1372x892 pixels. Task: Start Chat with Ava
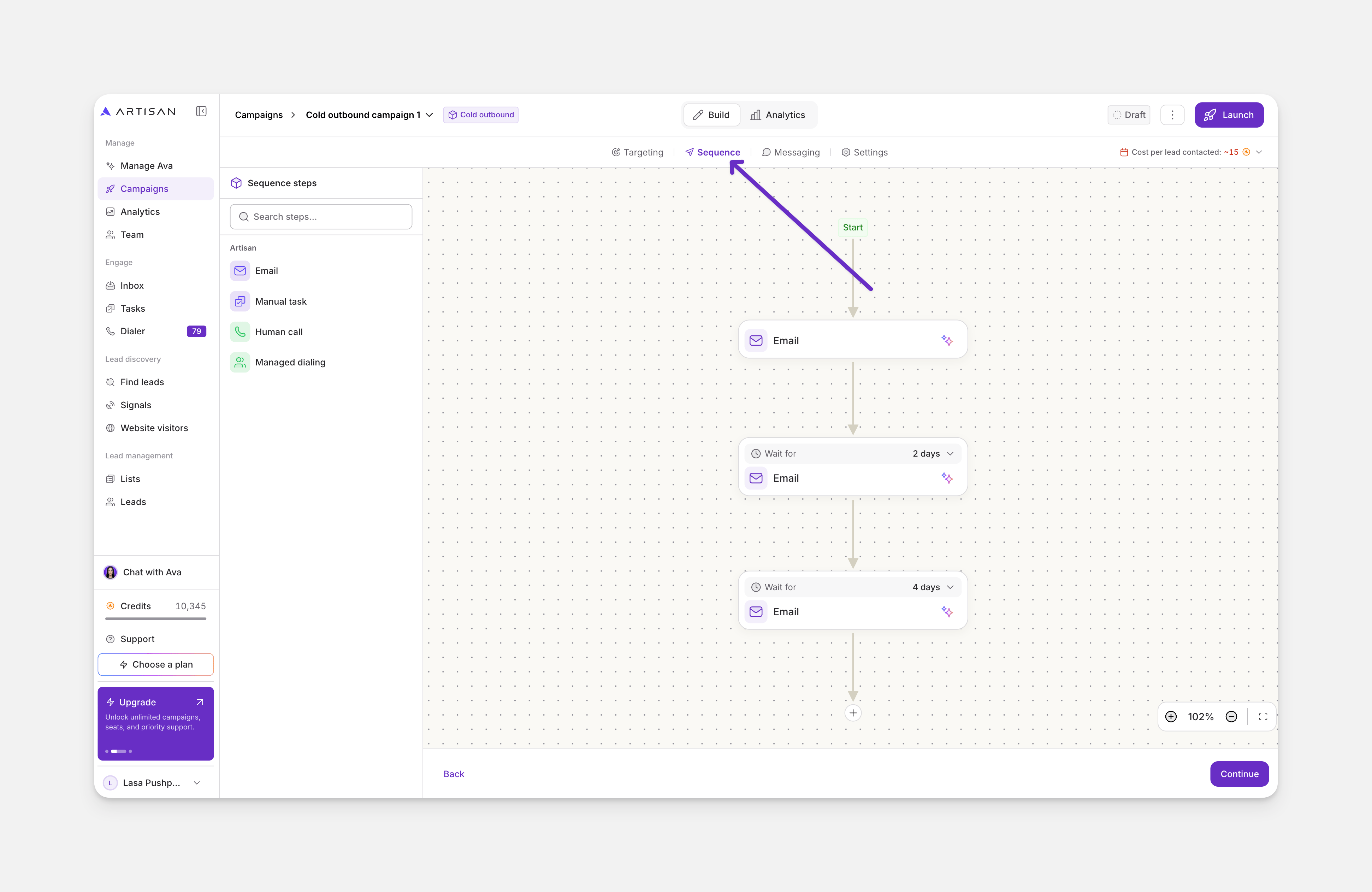[x=156, y=573]
